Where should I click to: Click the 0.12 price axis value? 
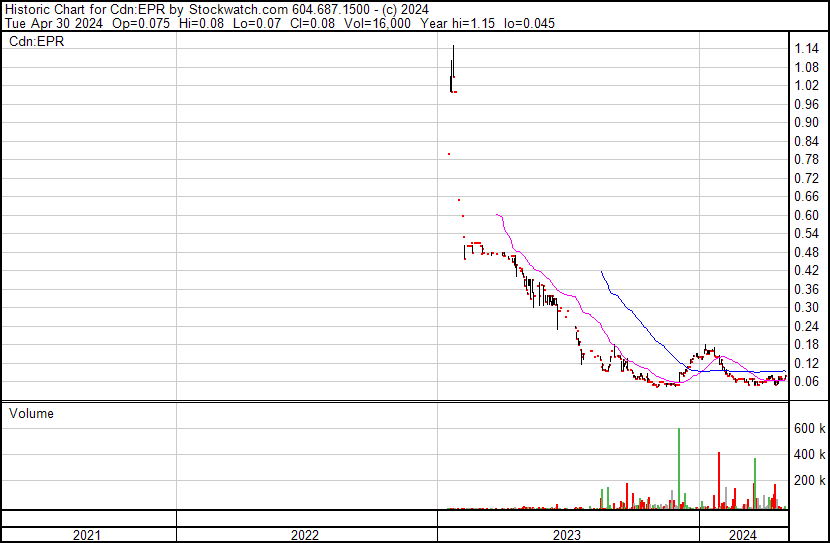point(807,364)
